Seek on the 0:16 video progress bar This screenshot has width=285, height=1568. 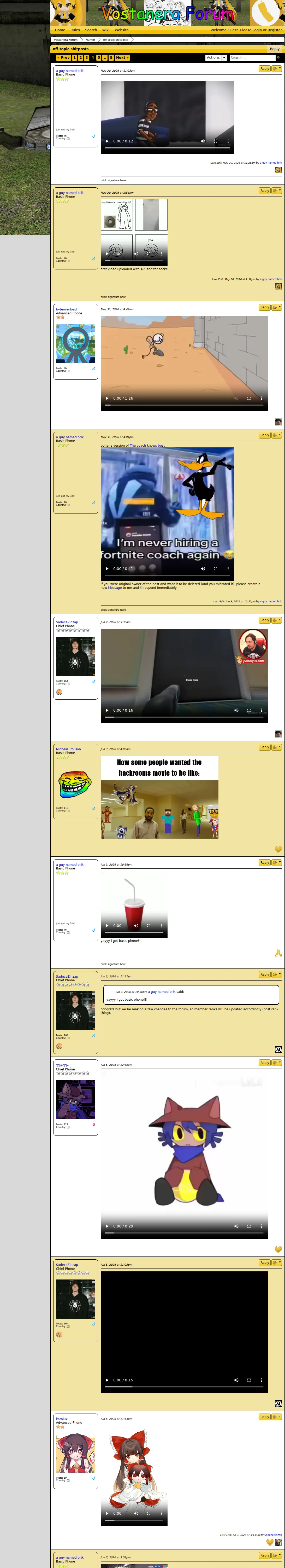(184, 717)
